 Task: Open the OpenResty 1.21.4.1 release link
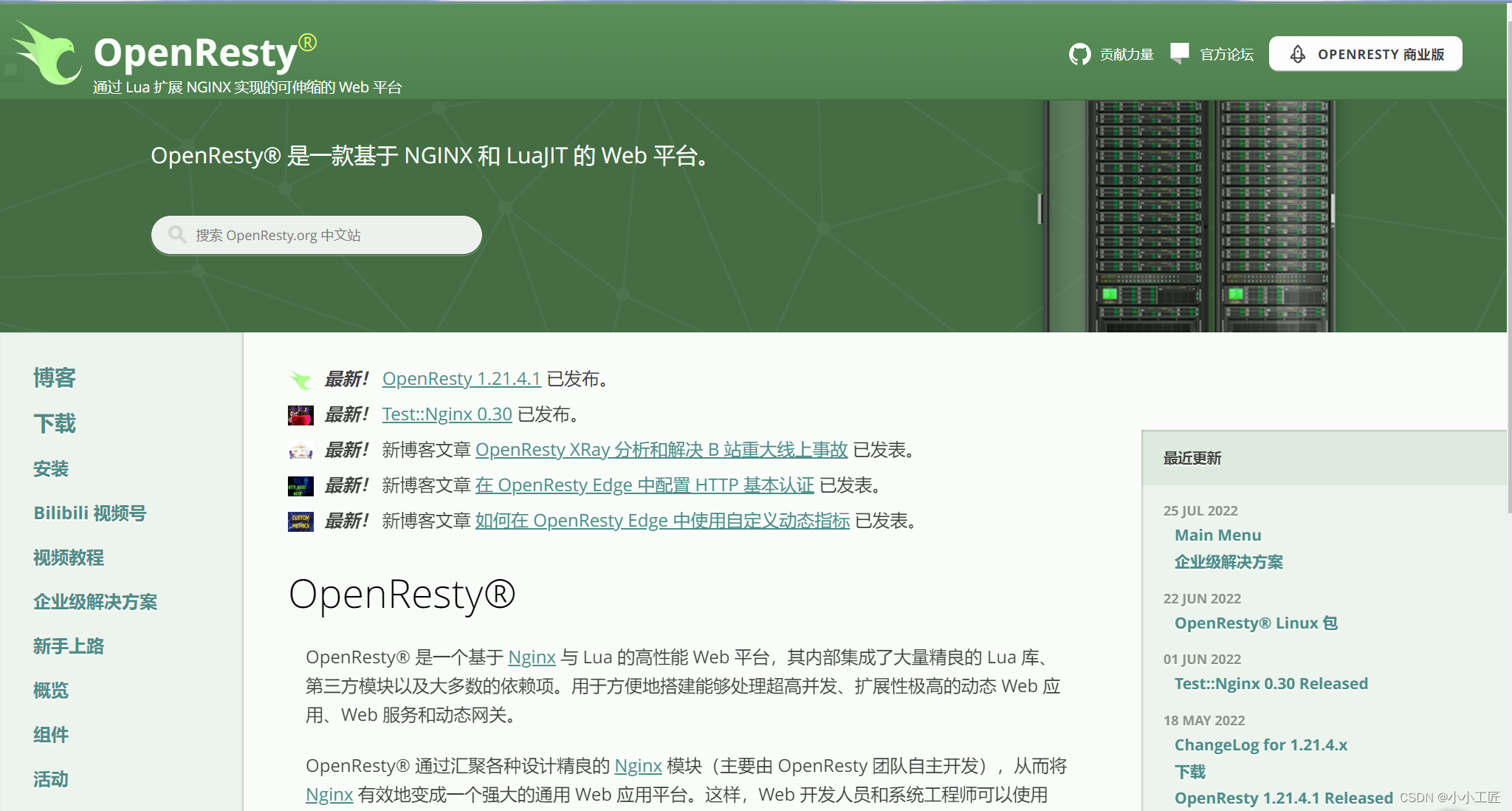point(461,379)
